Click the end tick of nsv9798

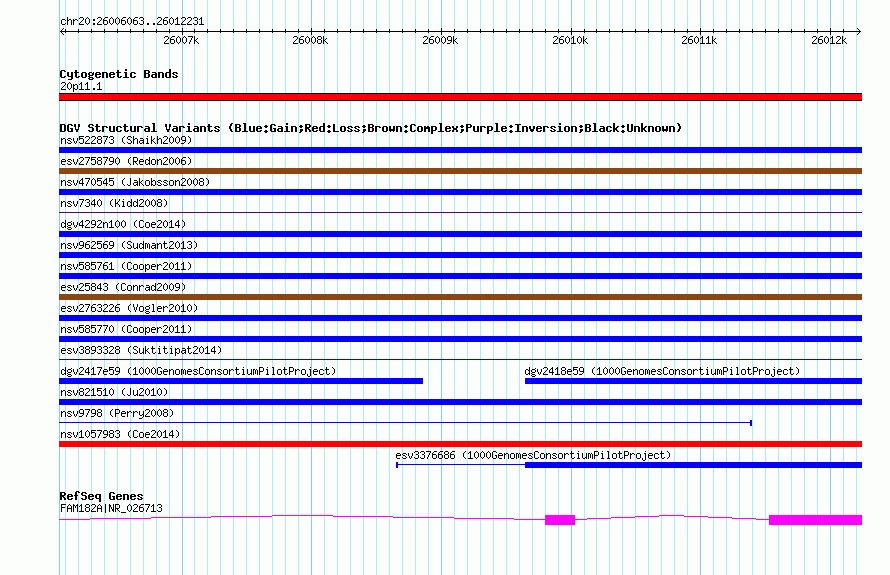tap(751, 423)
